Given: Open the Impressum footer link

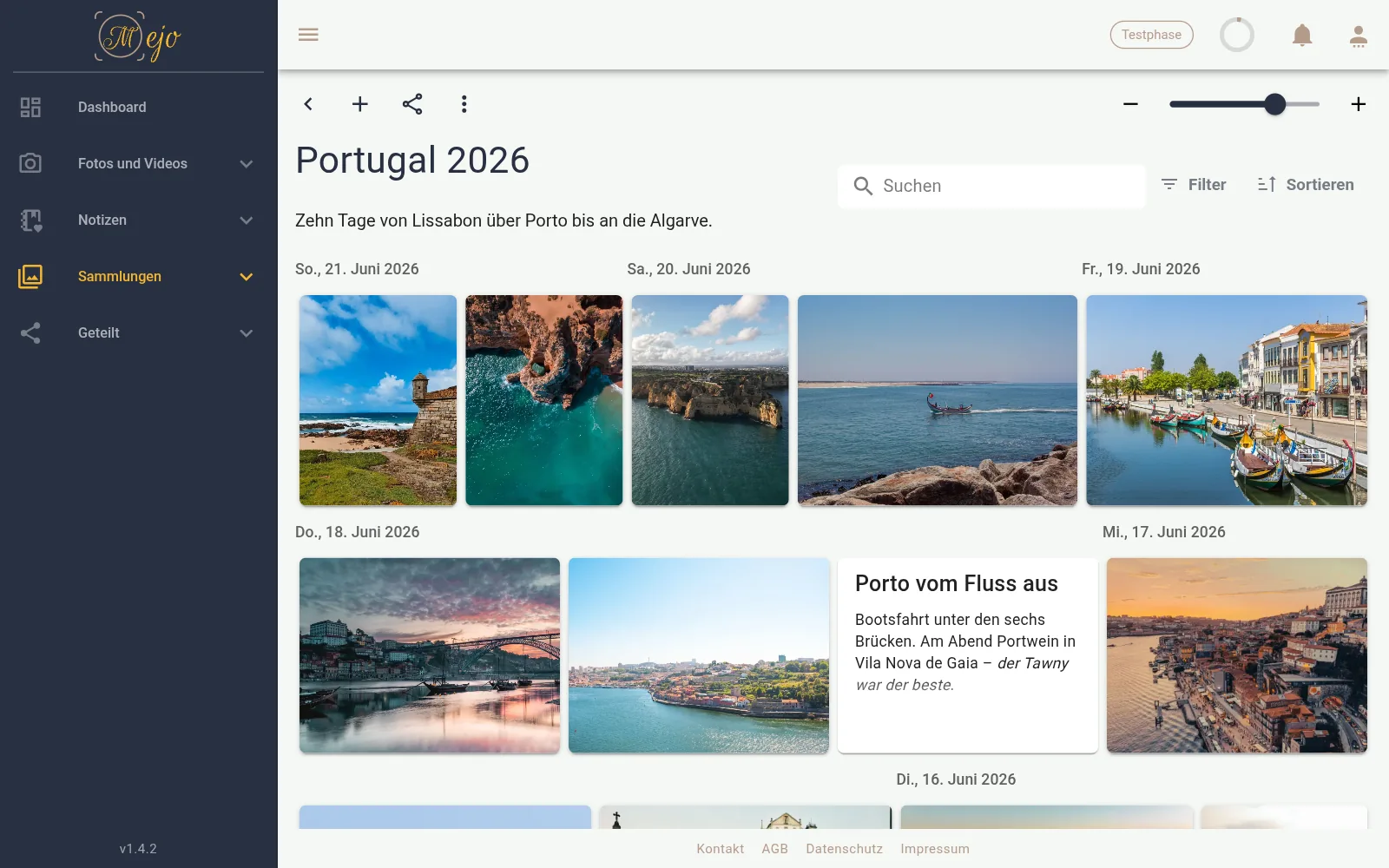Looking at the screenshot, I should [934, 849].
